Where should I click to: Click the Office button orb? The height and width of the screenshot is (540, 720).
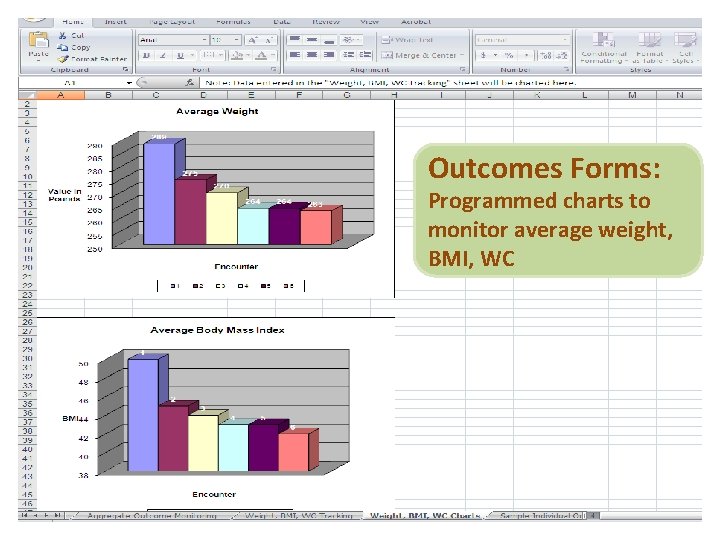click(35, 20)
